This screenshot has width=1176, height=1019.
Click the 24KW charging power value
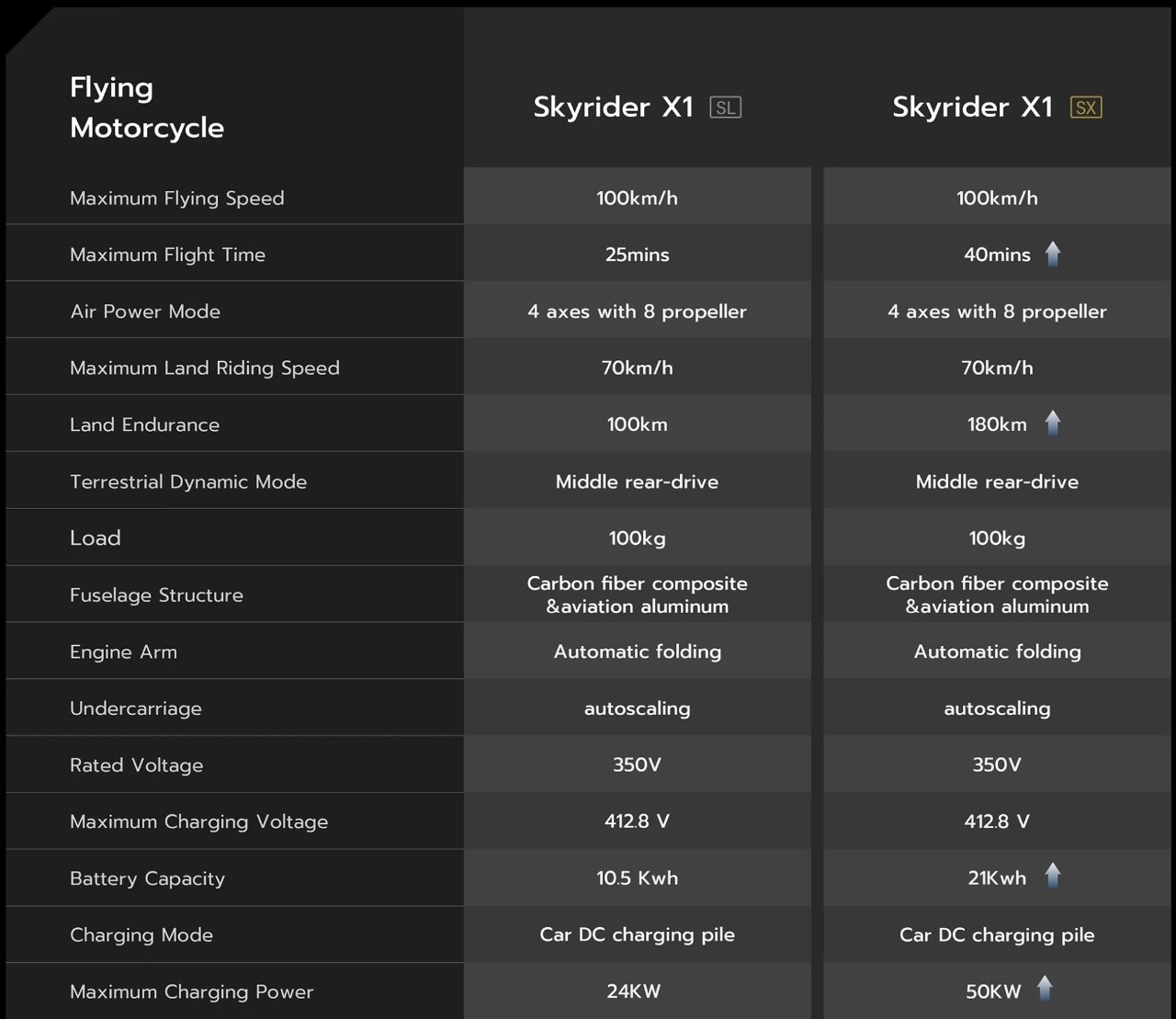(x=633, y=991)
